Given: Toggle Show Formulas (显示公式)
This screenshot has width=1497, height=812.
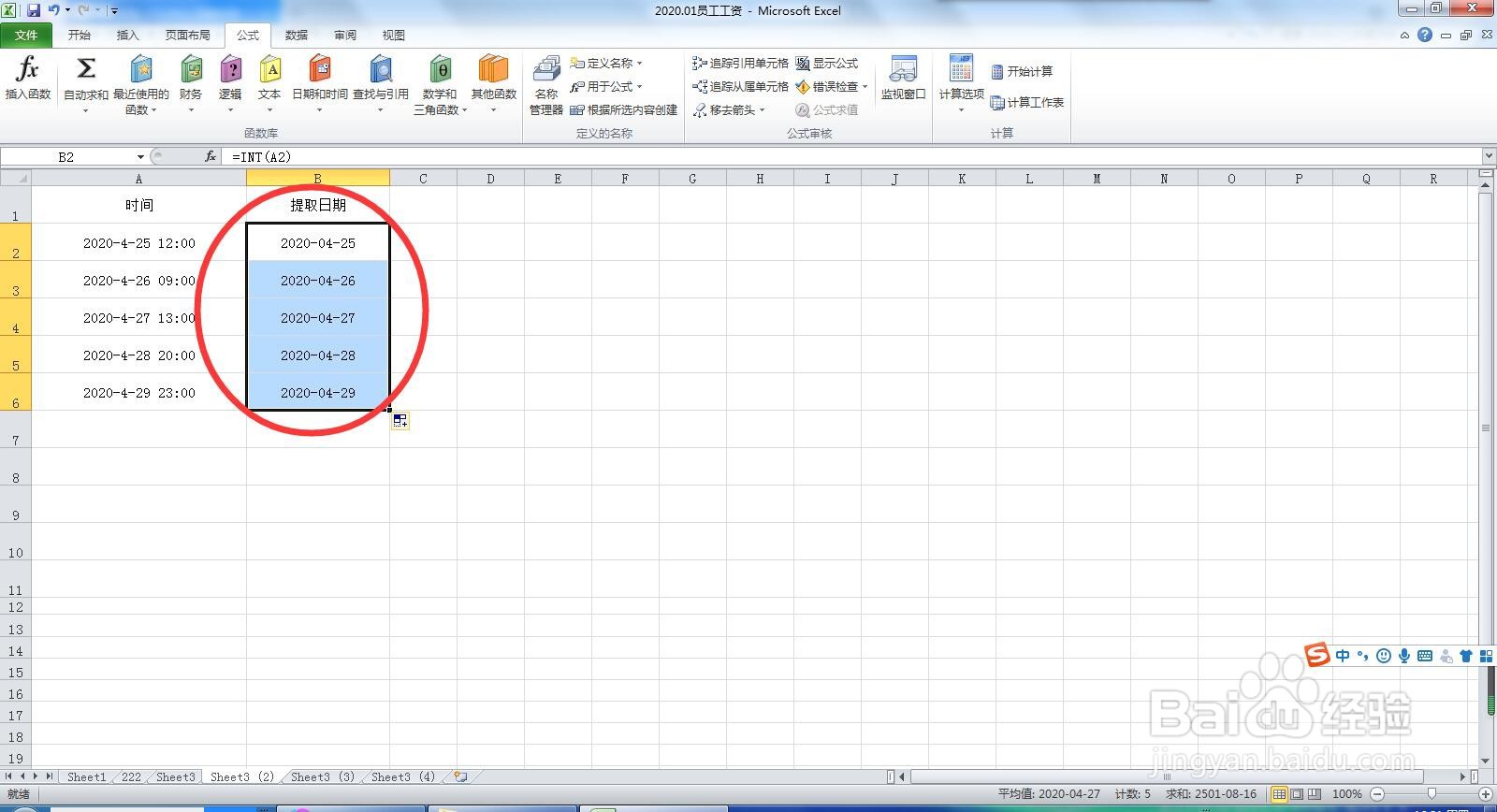Looking at the screenshot, I should tap(827, 63).
